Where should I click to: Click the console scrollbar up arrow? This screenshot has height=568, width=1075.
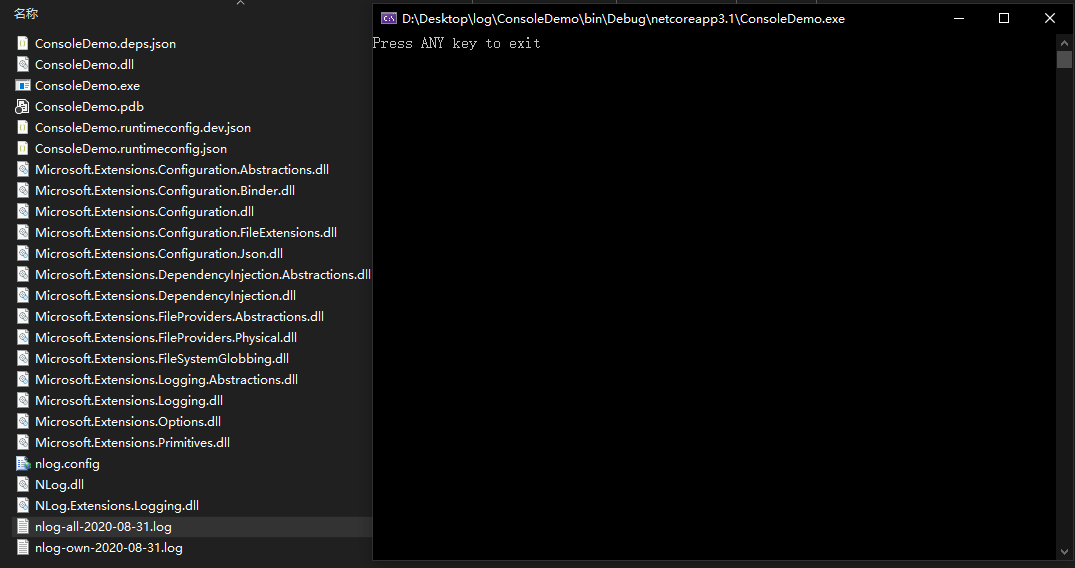1064,41
